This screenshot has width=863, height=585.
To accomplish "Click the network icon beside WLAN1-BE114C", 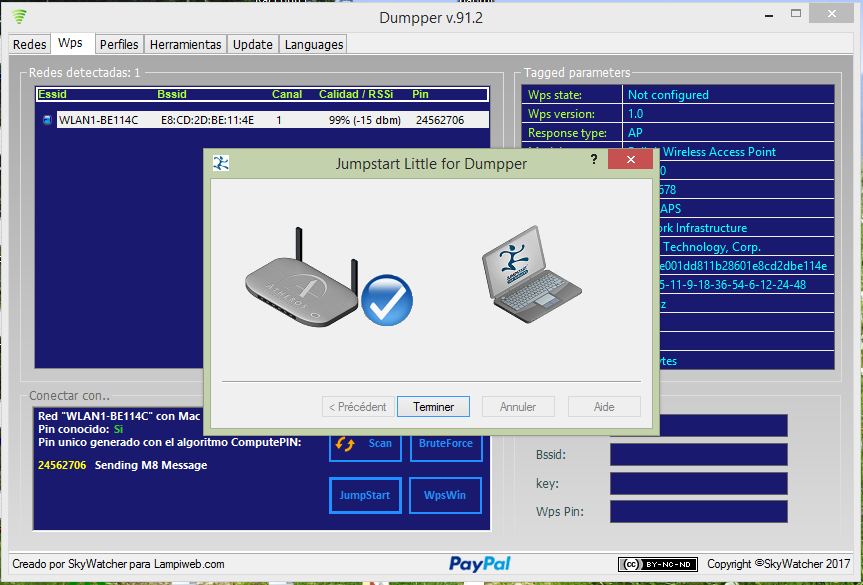I will pos(47,119).
